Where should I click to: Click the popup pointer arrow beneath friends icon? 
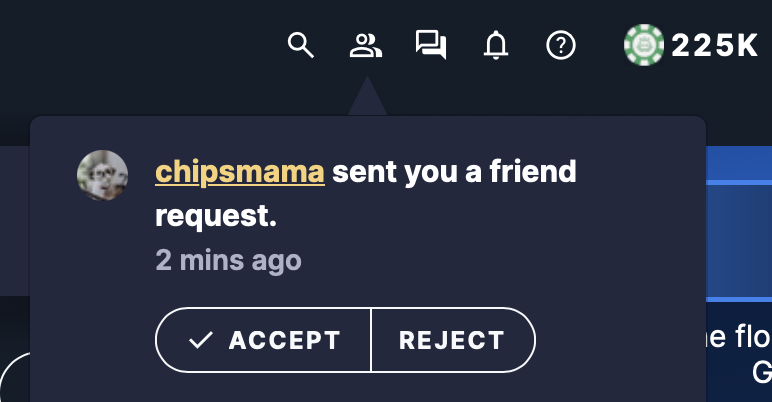(x=367, y=96)
